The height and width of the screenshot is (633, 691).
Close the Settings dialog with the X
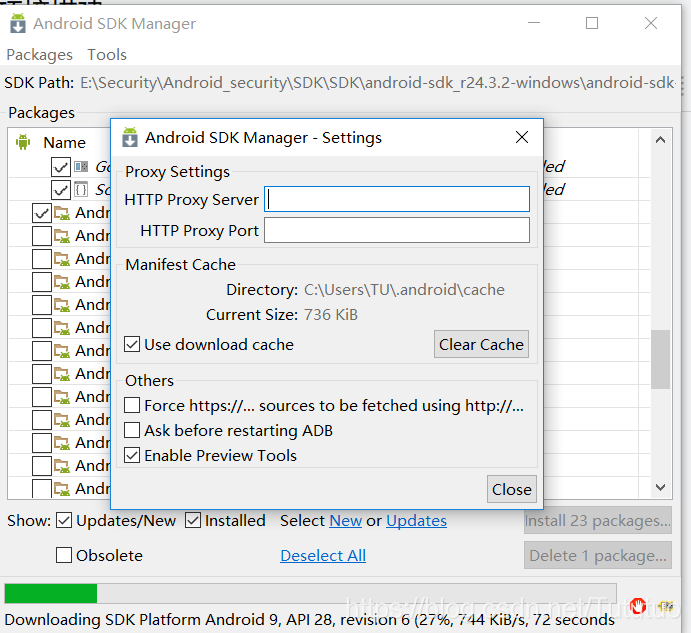point(522,137)
